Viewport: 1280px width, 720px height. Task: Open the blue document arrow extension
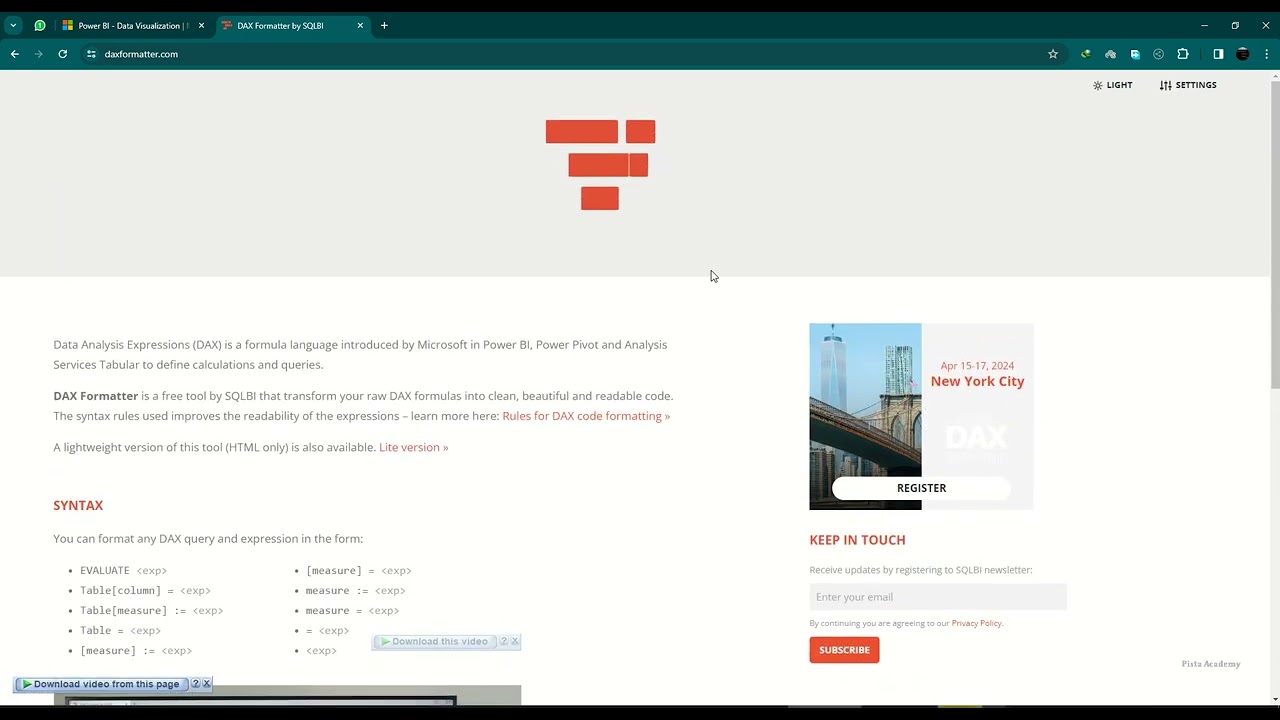click(1135, 54)
